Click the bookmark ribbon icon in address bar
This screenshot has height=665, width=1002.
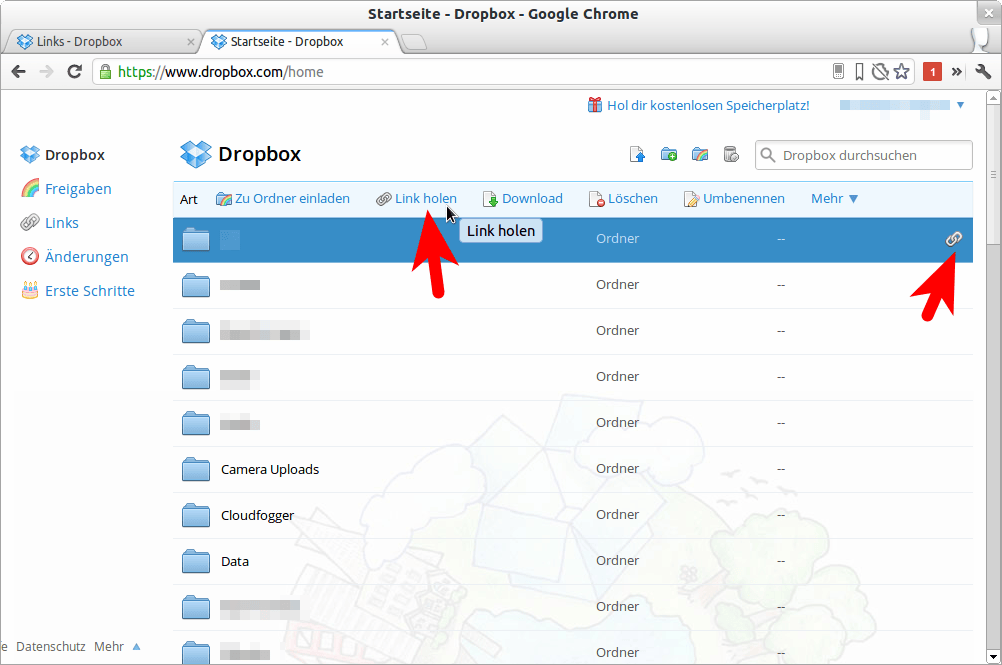859,72
